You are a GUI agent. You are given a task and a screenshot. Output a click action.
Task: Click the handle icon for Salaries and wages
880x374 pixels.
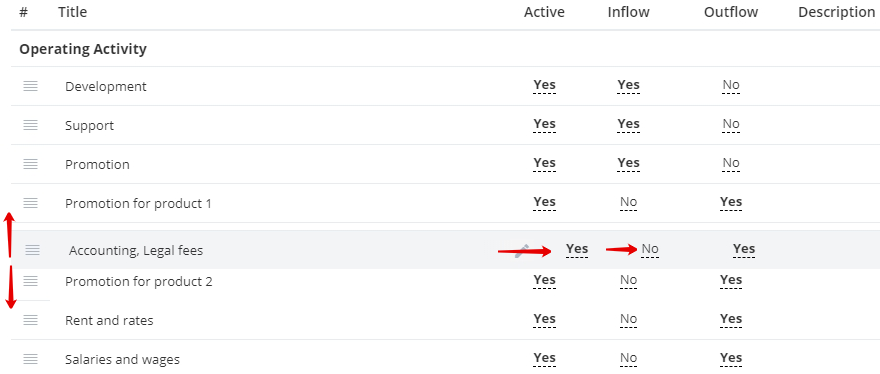click(x=30, y=359)
